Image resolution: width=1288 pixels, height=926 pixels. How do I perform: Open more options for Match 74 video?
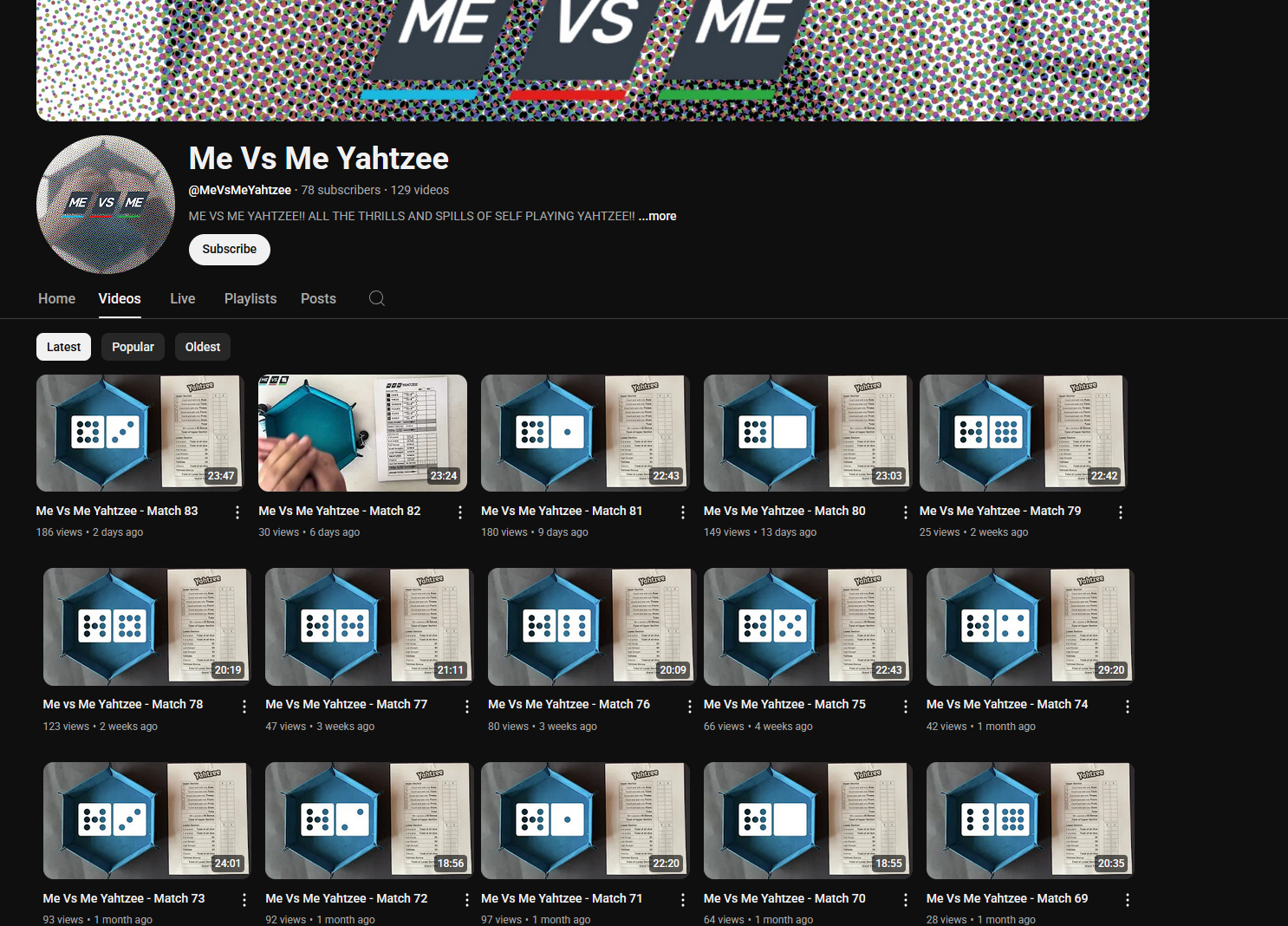pyautogui.click(x=1128, y=707)
